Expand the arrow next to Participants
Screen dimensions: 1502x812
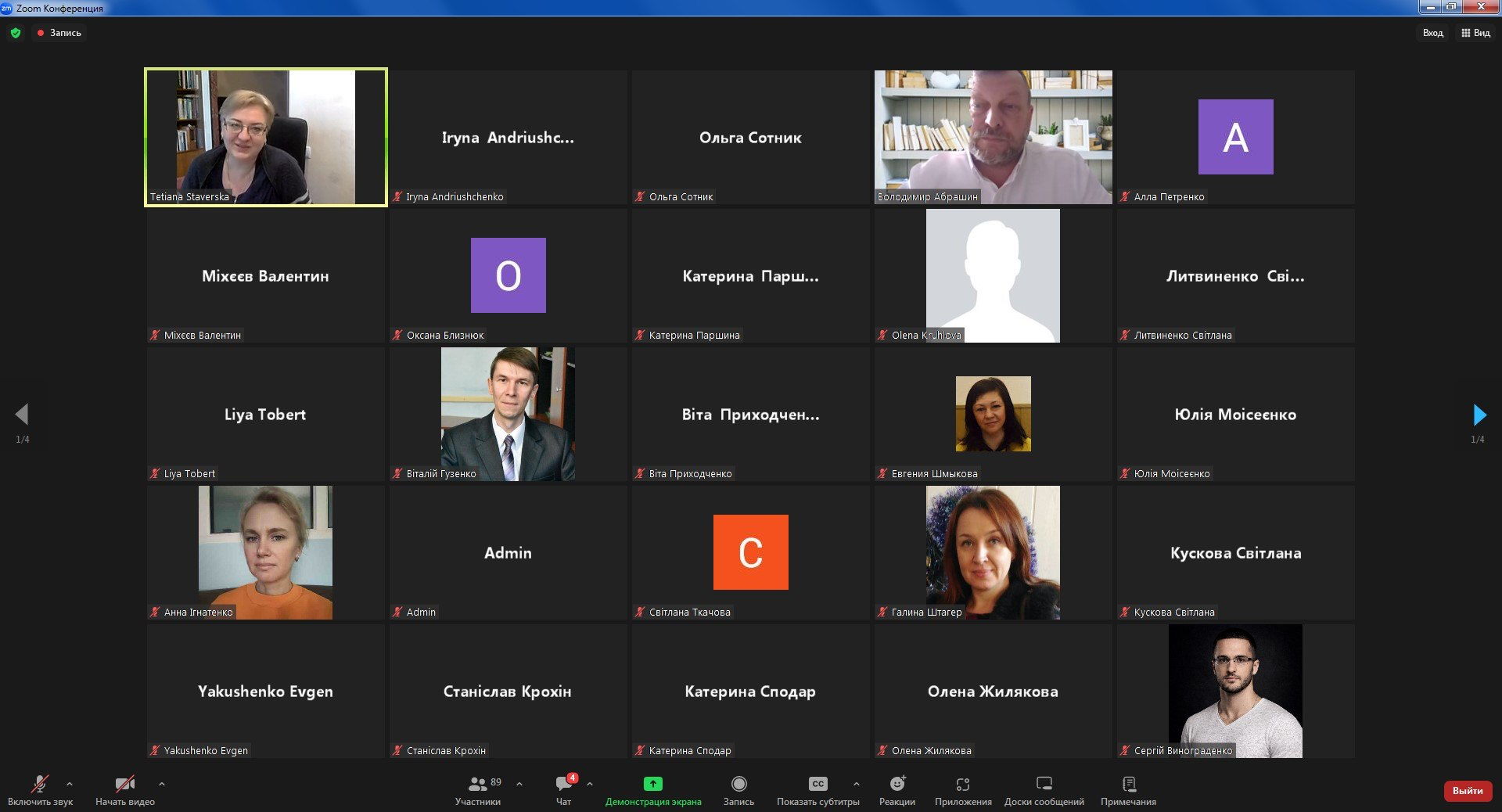pyautogui.click(x=519, y=783)
